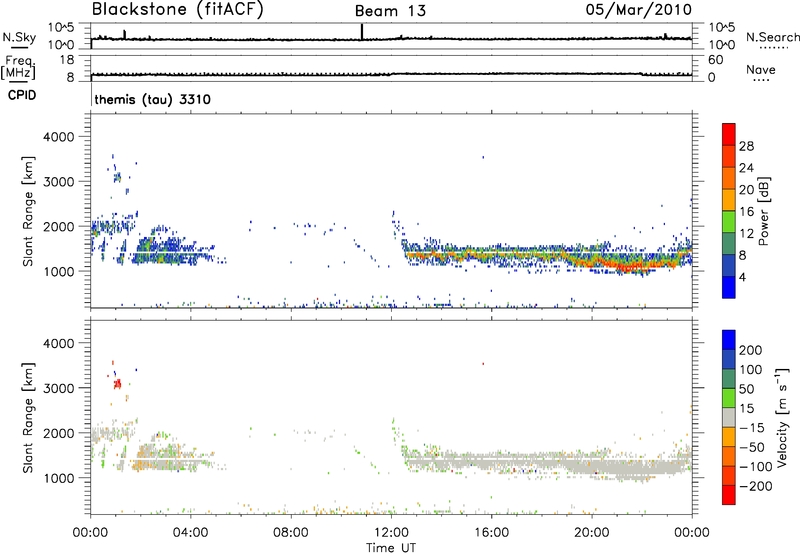Click the 16:00 time tick label
Image resolution: width=800 pixels, height=554 pixels.
[491, 533]
